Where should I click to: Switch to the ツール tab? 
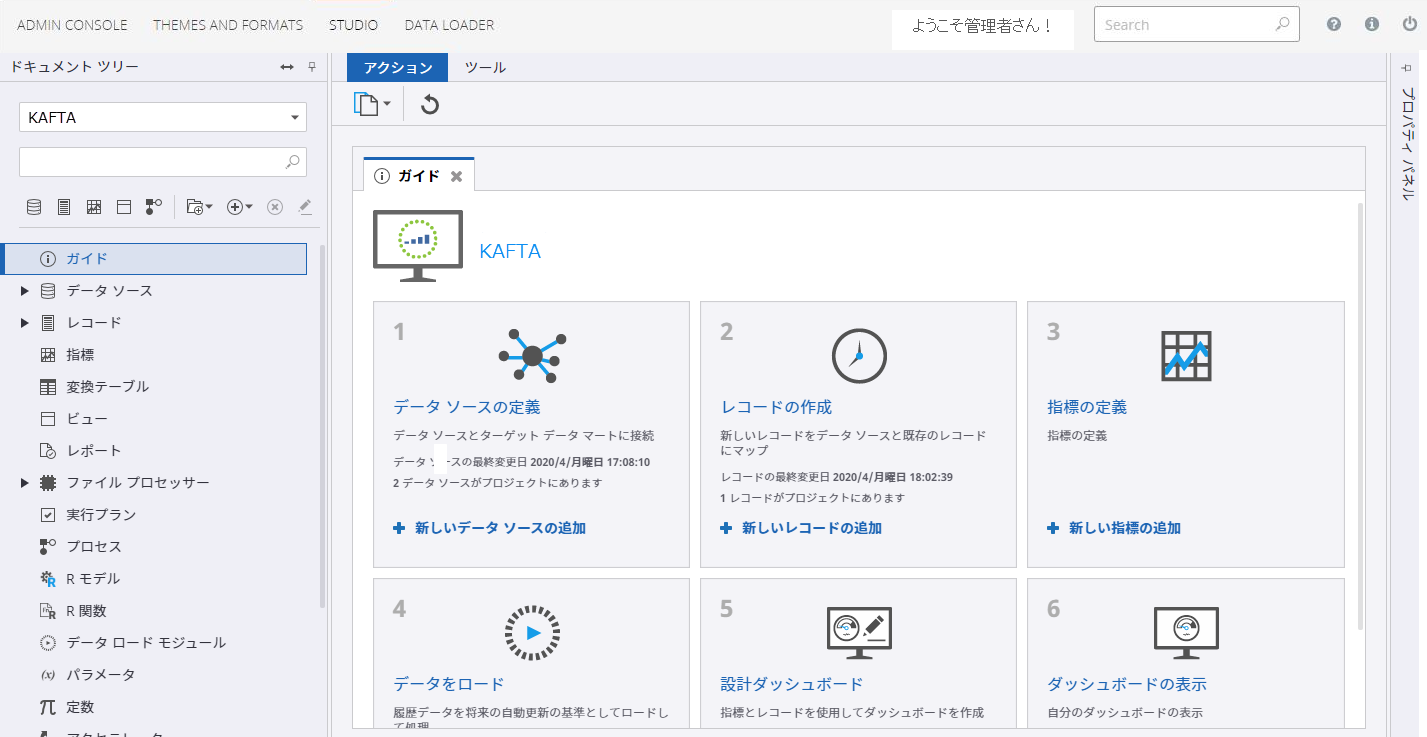485,68
